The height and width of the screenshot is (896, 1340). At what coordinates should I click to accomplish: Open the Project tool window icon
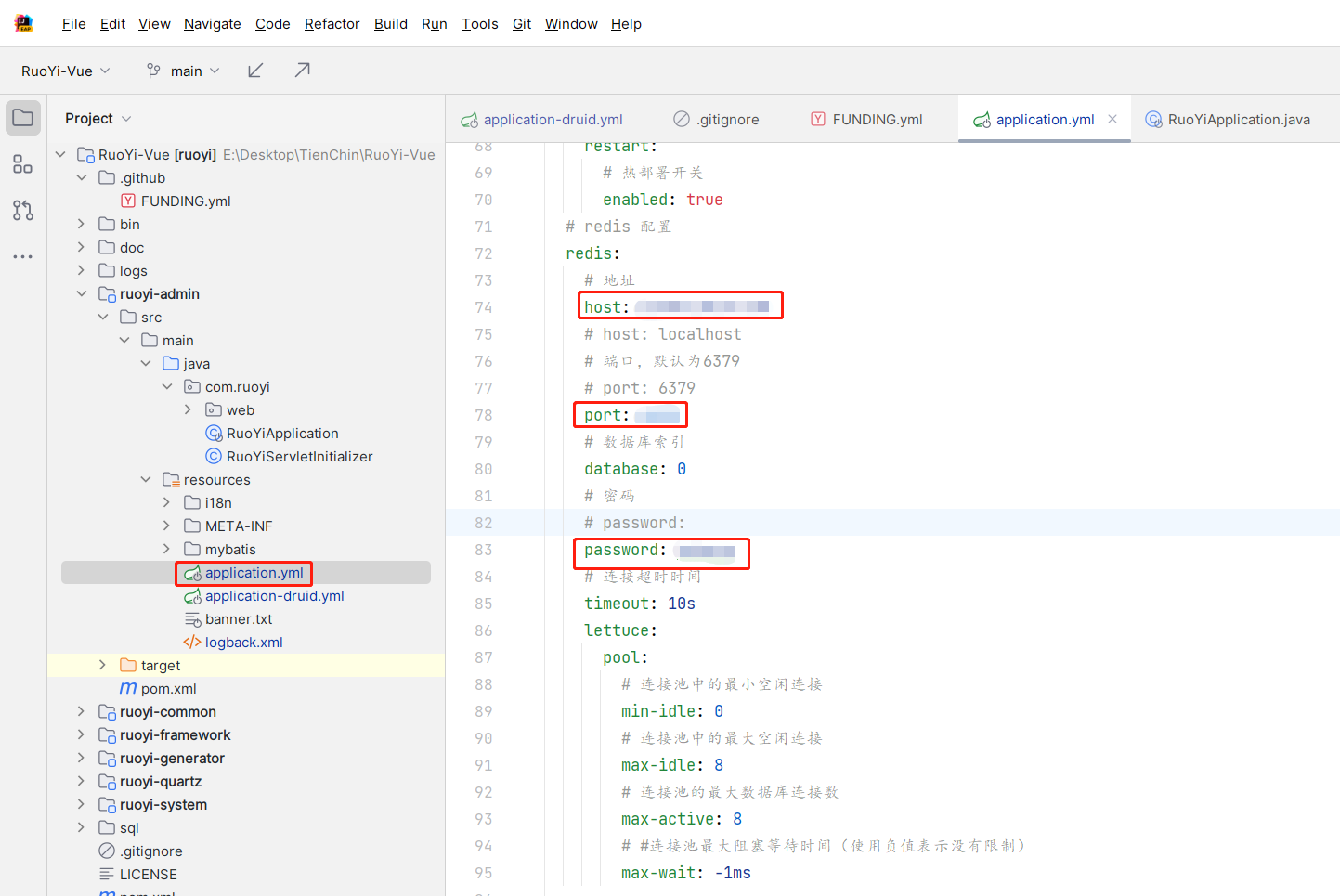(x=23, y=118)
